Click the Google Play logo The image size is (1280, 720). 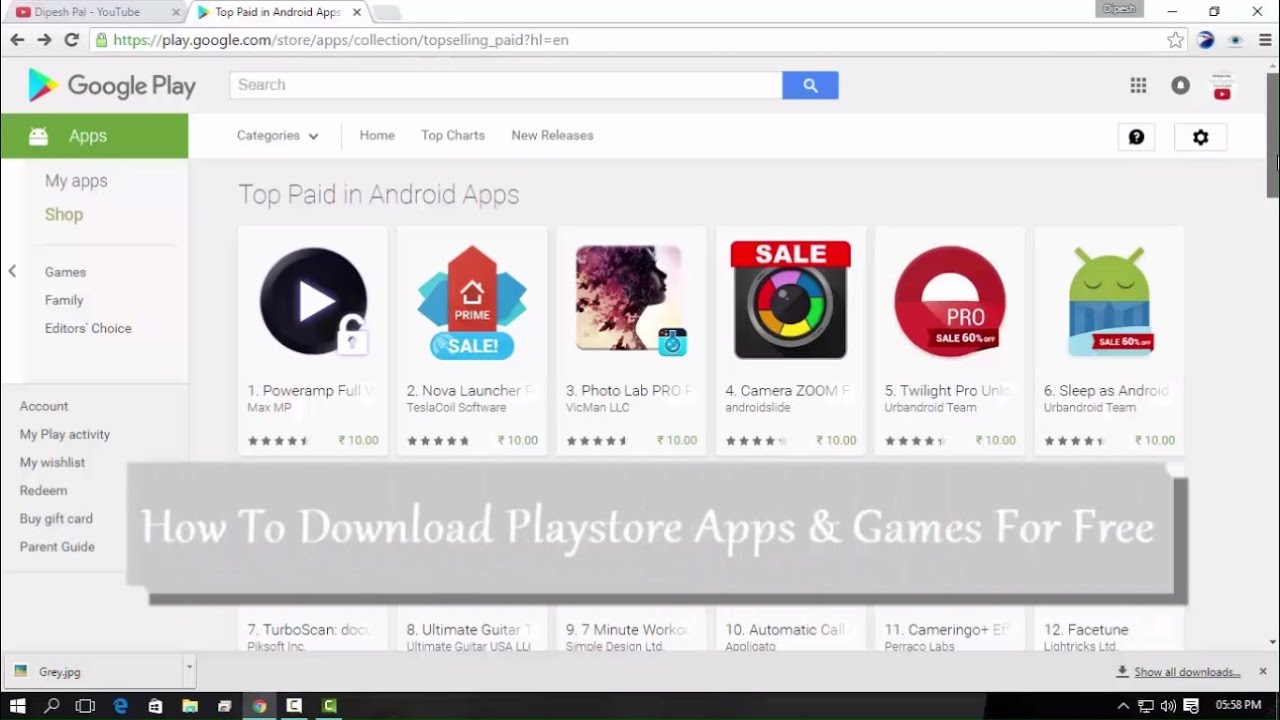click(x=112, y=86)
